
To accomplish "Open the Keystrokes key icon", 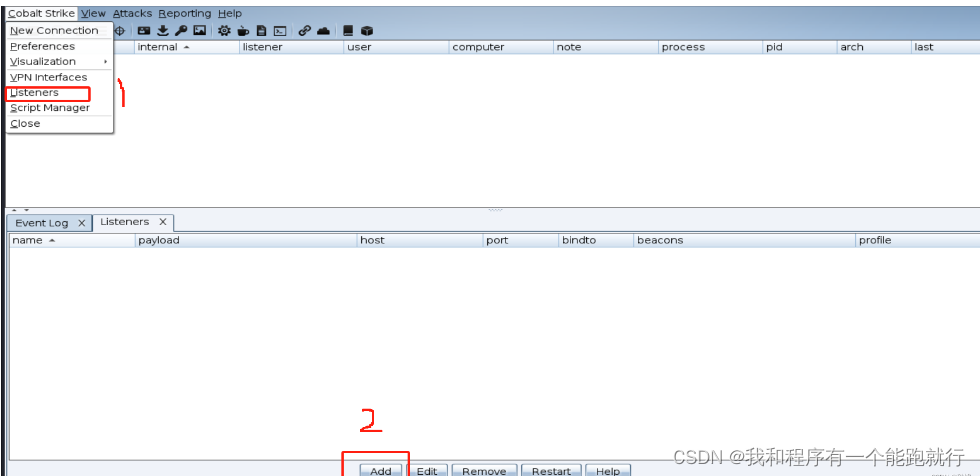I will pyautogui.click(x=181, y=30).
